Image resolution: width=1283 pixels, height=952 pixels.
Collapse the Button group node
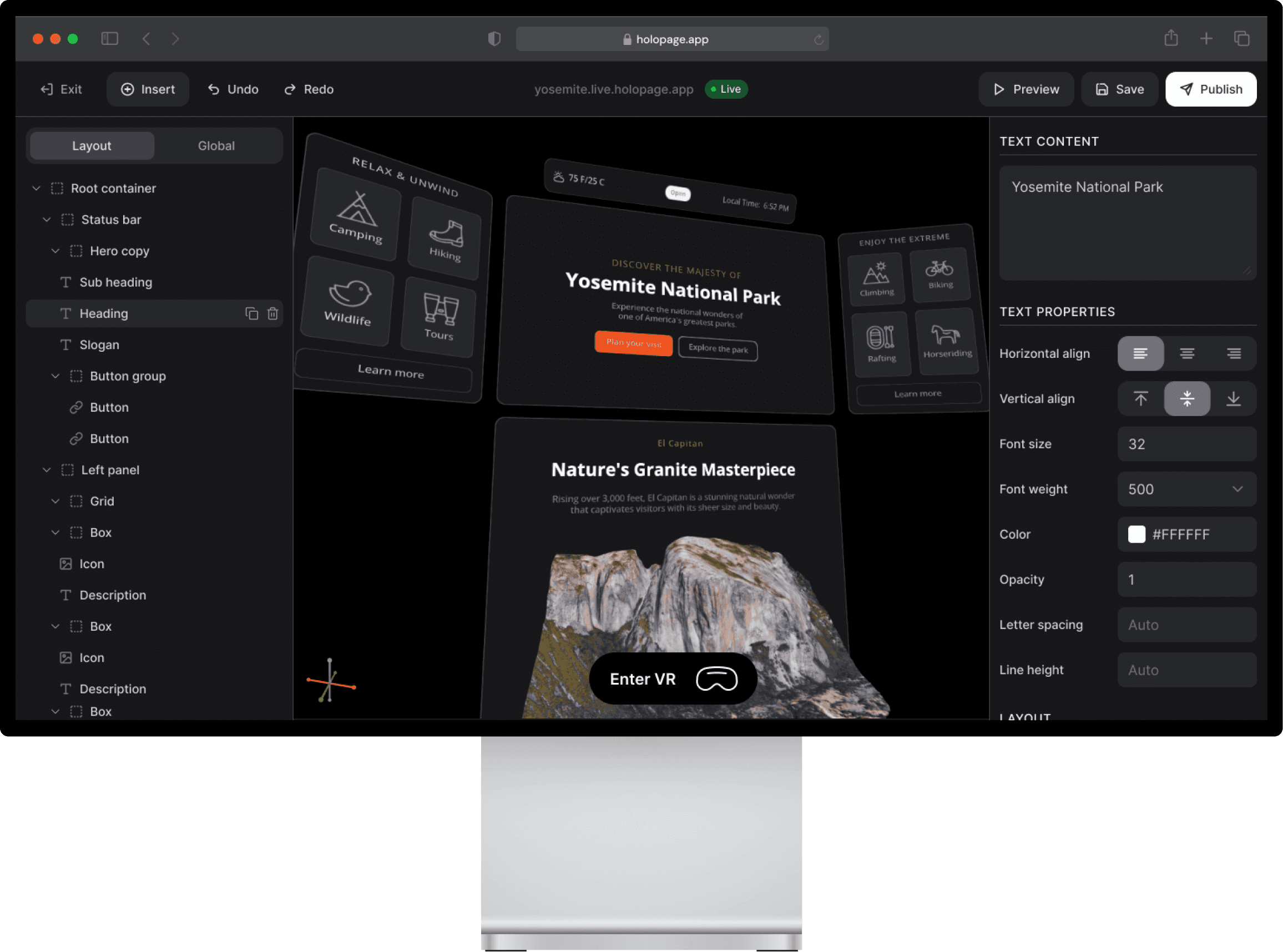click(x=55, y=376)
